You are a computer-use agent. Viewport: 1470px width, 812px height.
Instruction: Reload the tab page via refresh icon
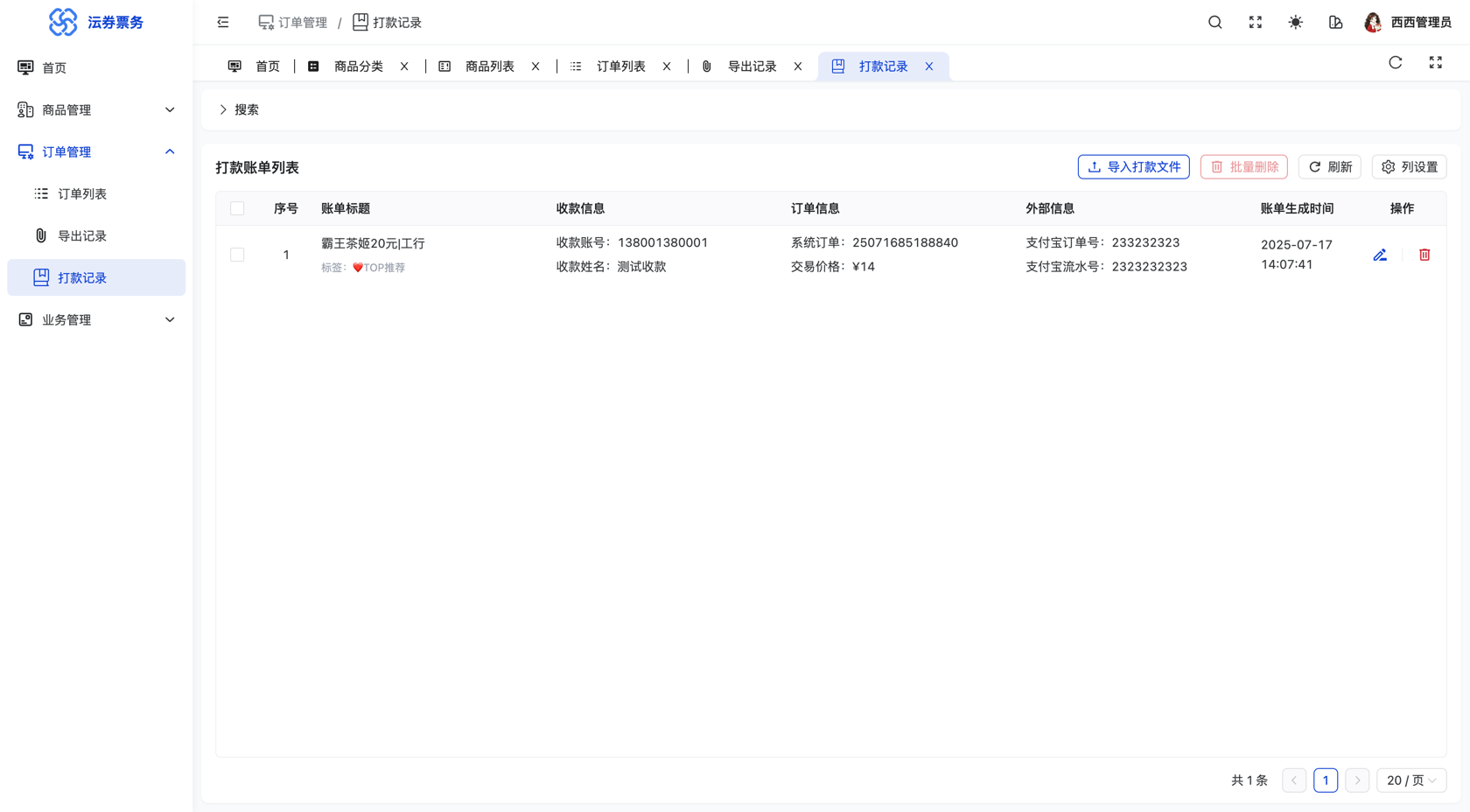(1395, 63)
